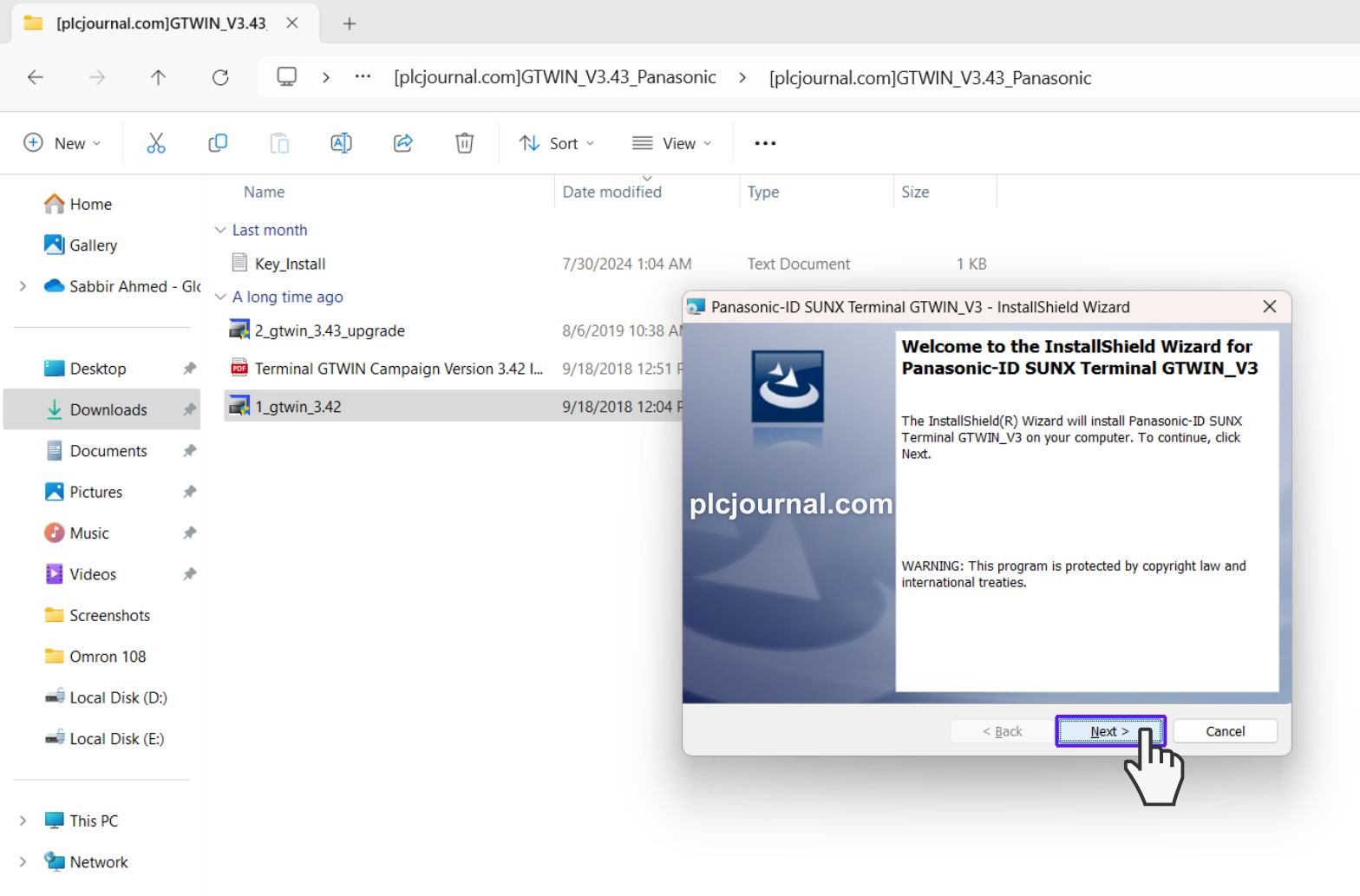Open a new tab with plus button
The height and width of the screenshot is (896, 1360).
point(350,23)
